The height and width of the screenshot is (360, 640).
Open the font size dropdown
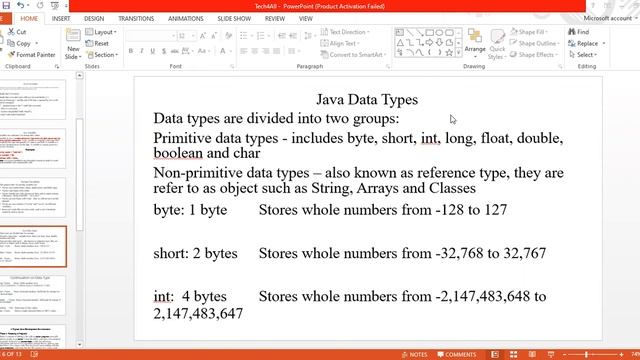click(193, 36)
